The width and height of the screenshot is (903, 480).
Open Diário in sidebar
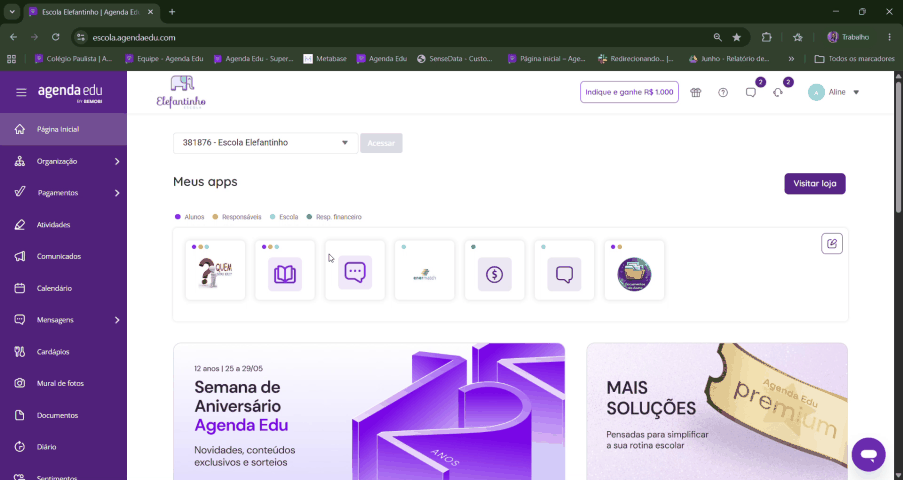63,447
